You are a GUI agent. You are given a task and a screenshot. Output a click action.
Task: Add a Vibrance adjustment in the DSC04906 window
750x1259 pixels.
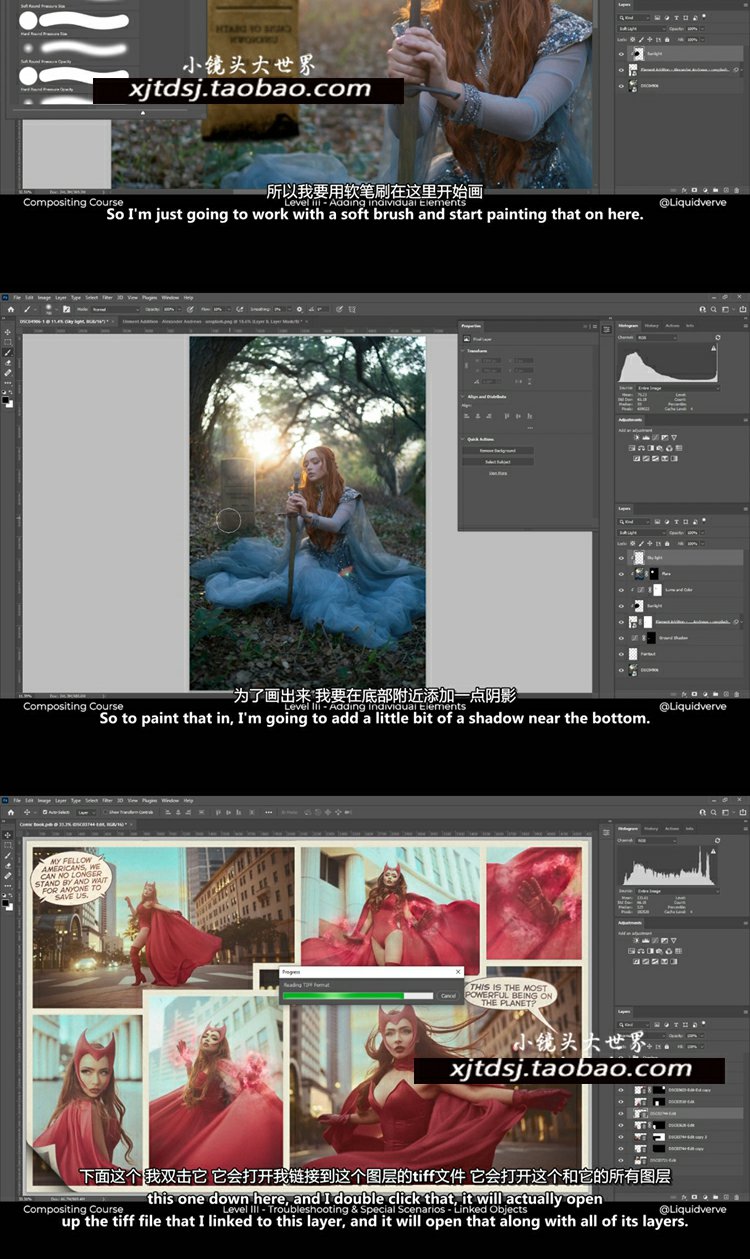click(674, 438)
